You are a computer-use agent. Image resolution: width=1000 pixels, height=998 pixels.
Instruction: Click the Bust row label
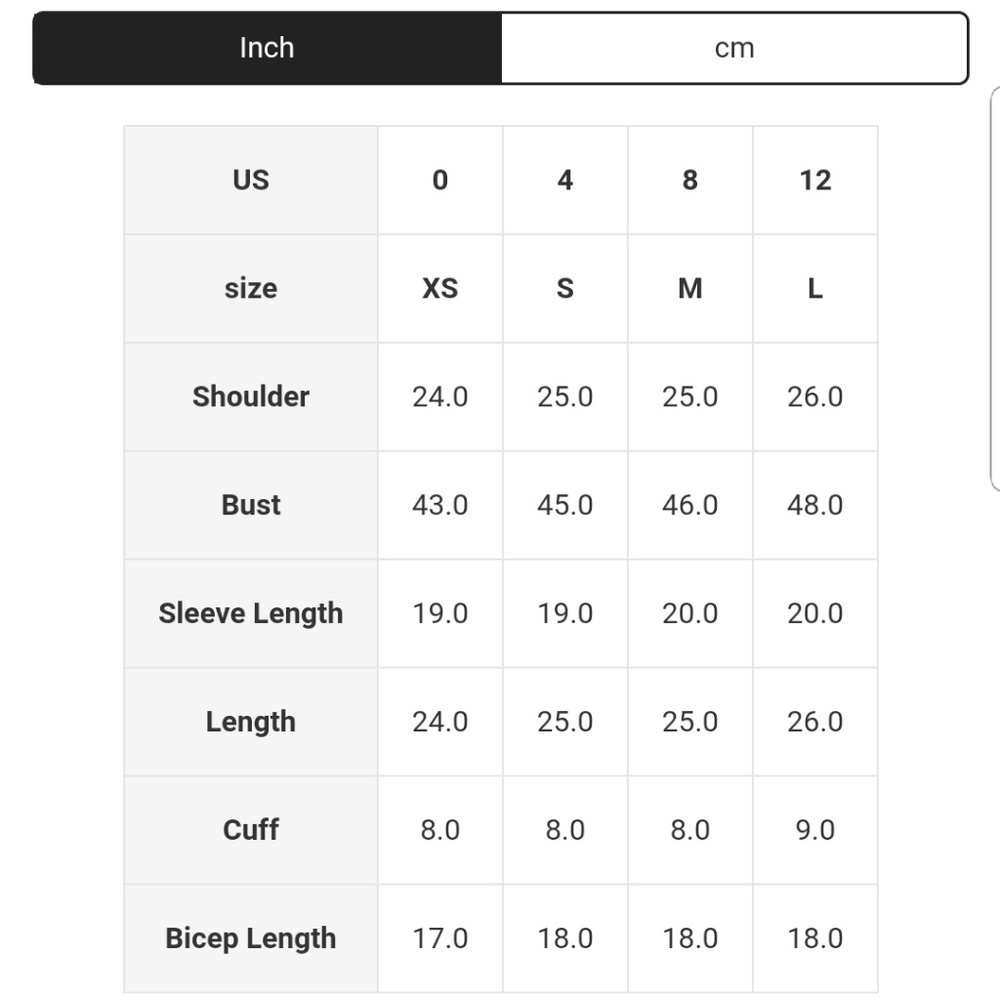coord(251,505)
